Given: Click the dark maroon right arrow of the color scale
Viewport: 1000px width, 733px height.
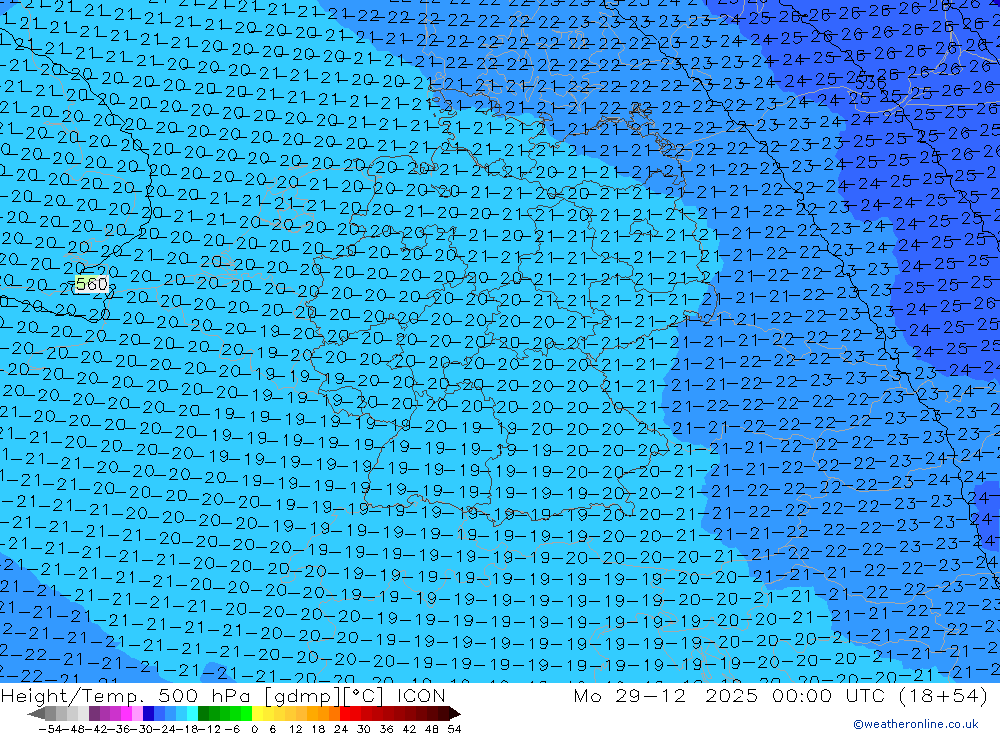Looking at the screenshot, I should (x=453, y=713).
